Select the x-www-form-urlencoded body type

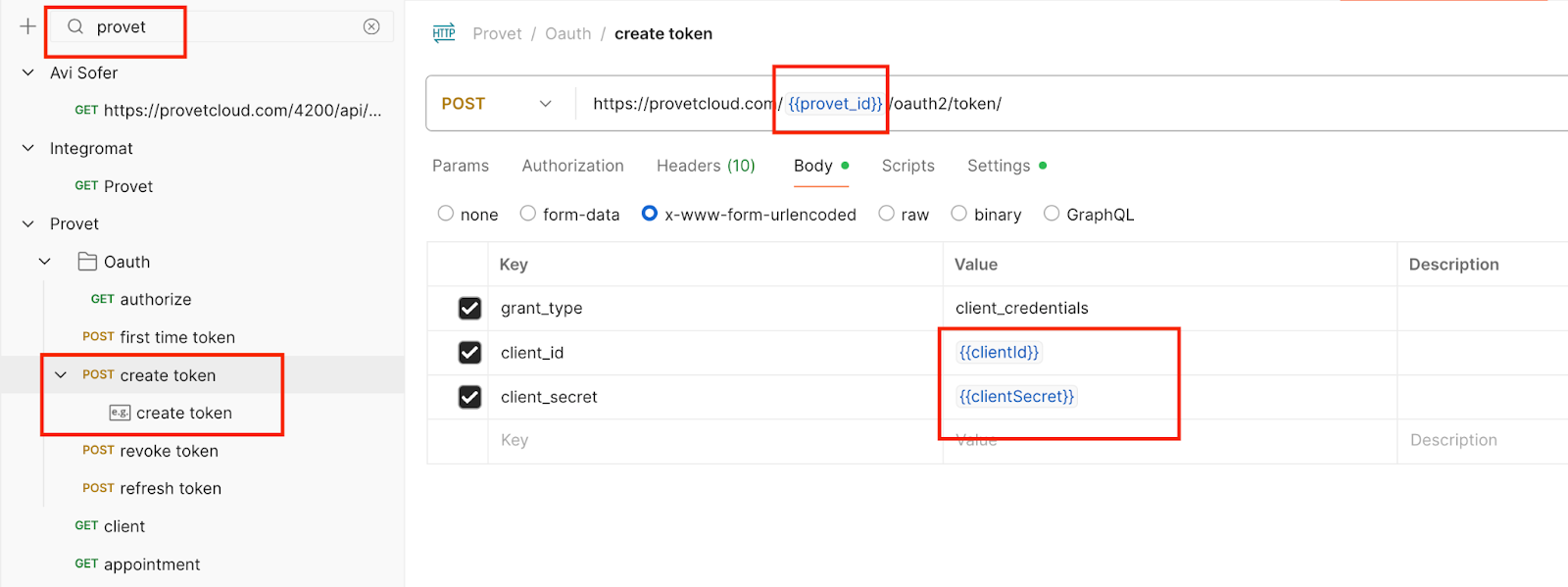650,214
